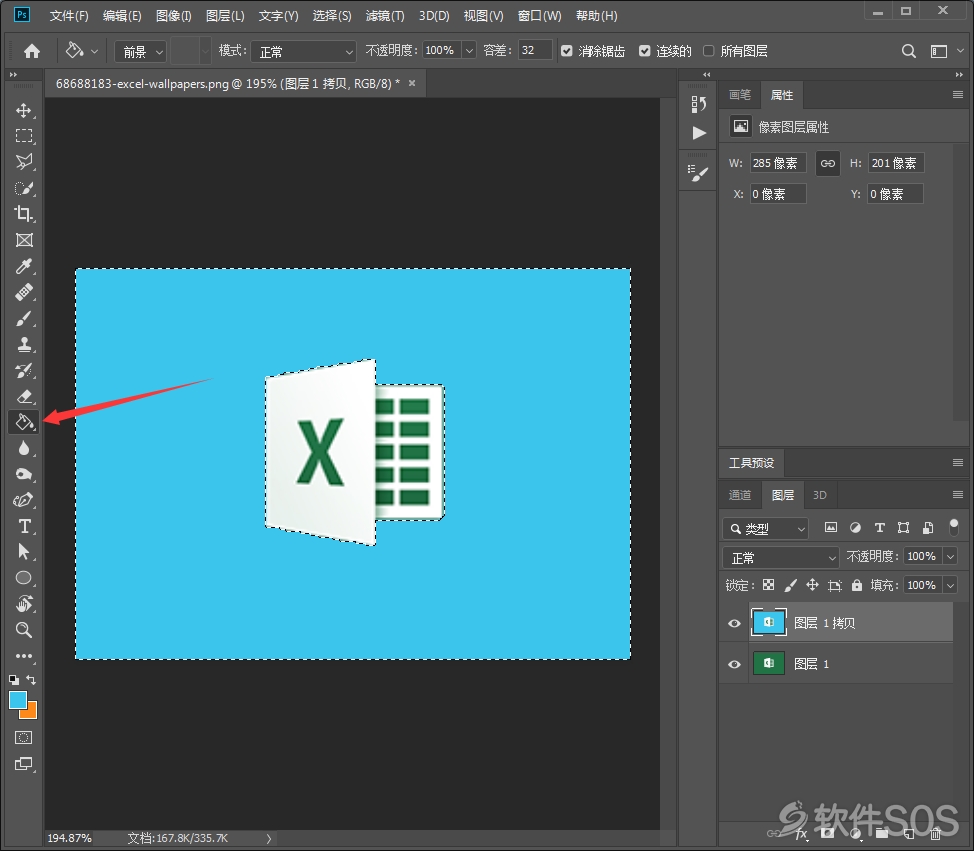974x851 pixels.
Task: Open the layer blend mode 正常 dropdown
Action: pyautogui.click(x=781, y=557)
